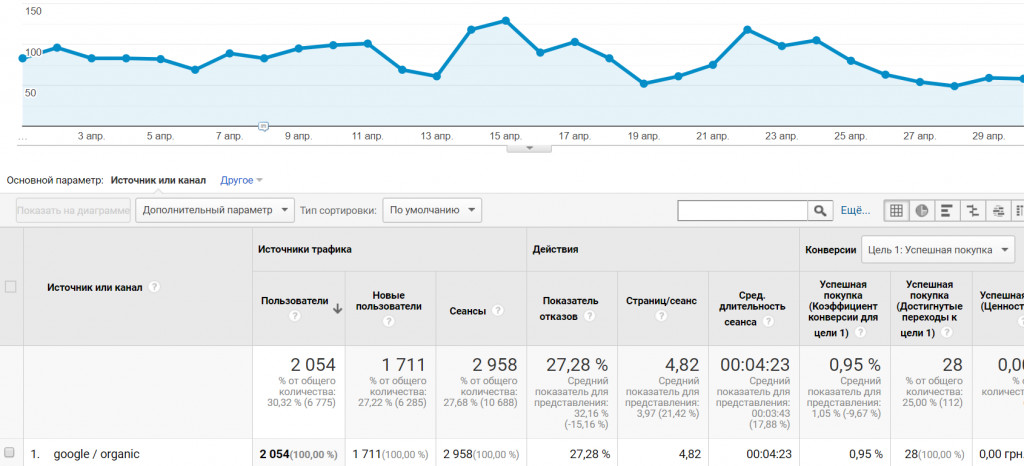Click the Ещё… advanced filter link
Screen dimensions: 1024x466
(856, 210)
